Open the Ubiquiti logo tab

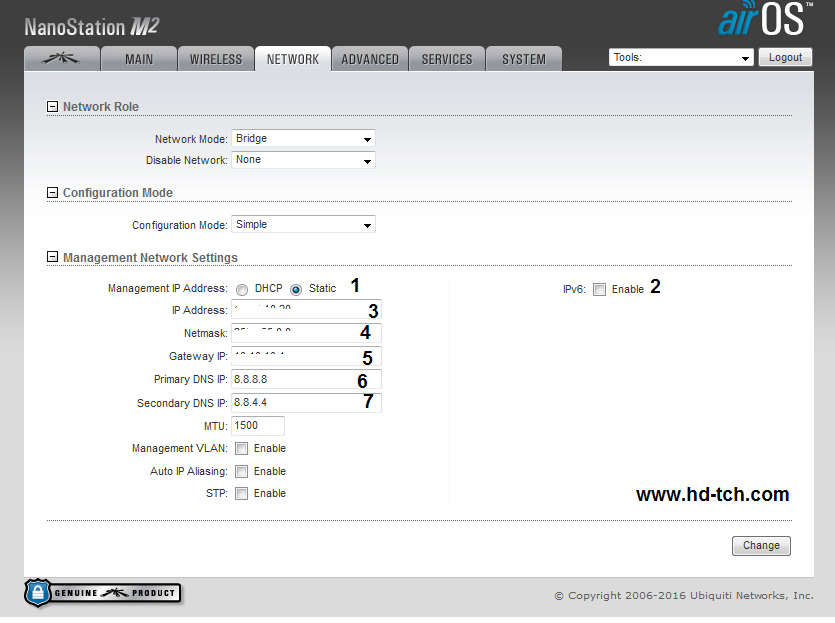[62, 59]
